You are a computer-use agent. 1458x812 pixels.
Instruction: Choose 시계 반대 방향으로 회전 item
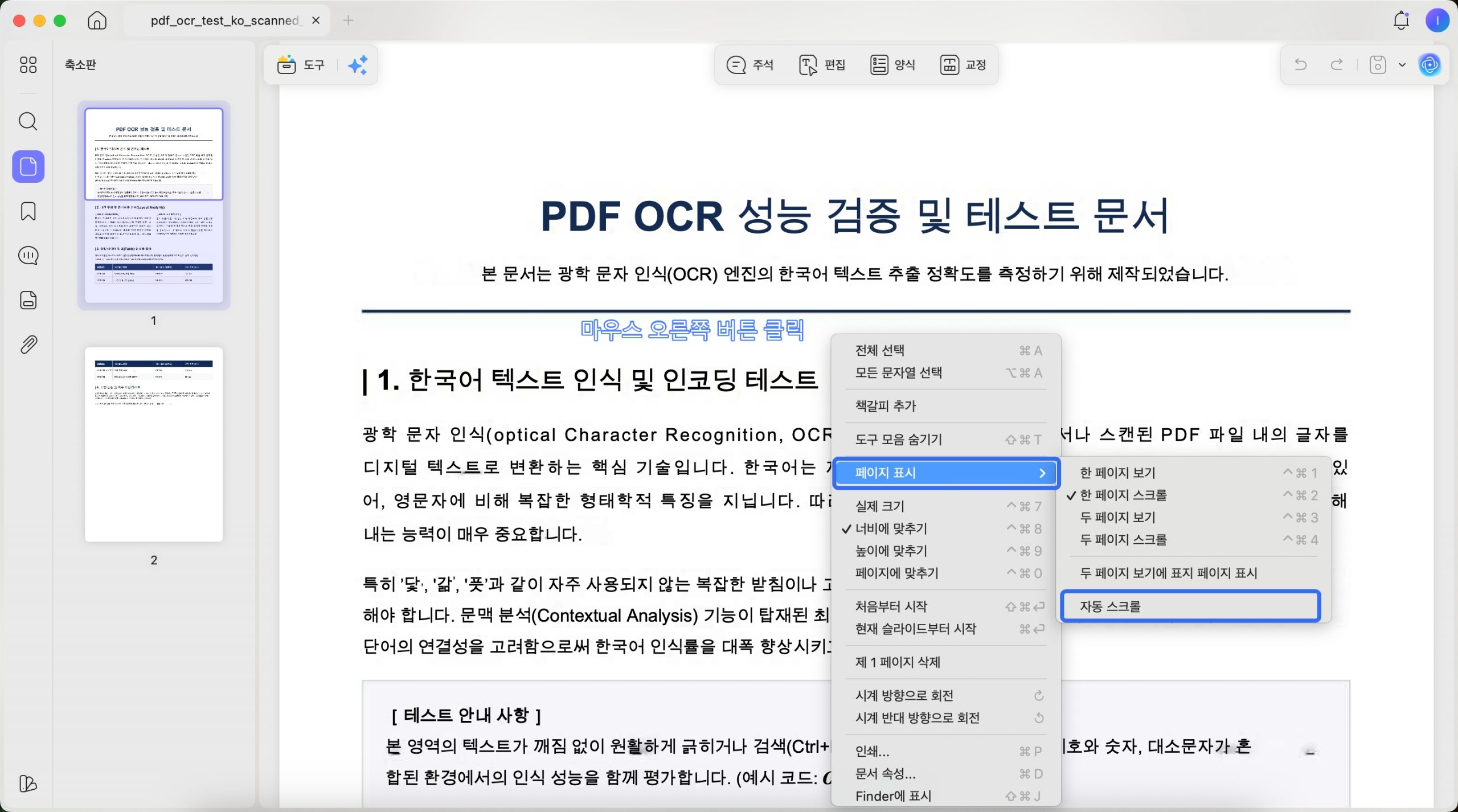[x=946, y=718]
